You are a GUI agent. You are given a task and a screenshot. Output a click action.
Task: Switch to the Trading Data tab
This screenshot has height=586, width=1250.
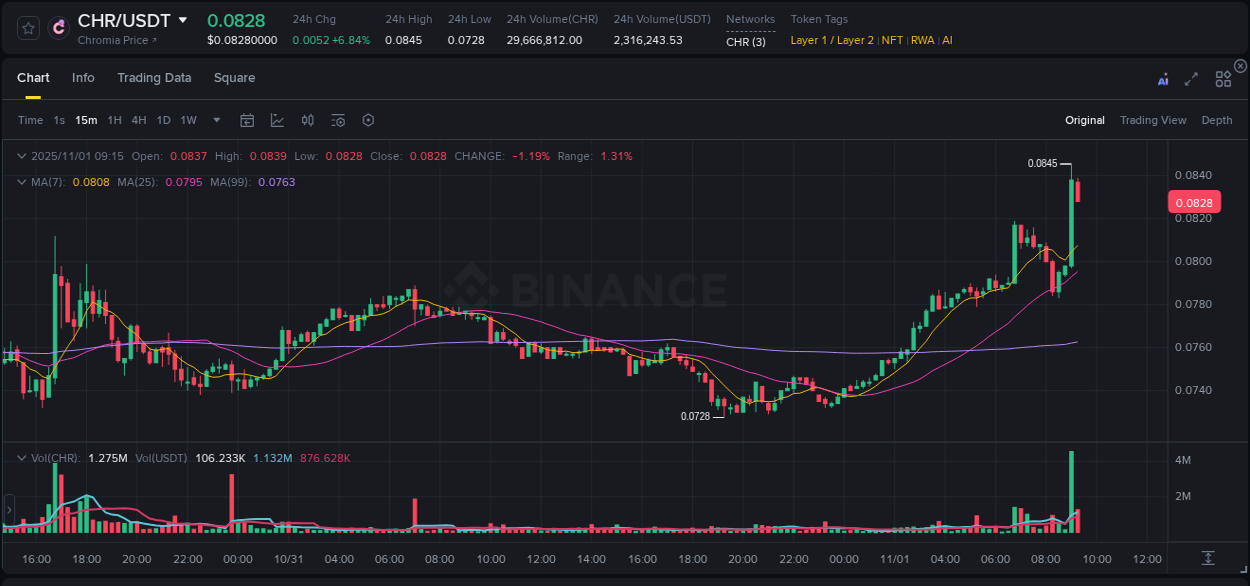click(154, 77)
